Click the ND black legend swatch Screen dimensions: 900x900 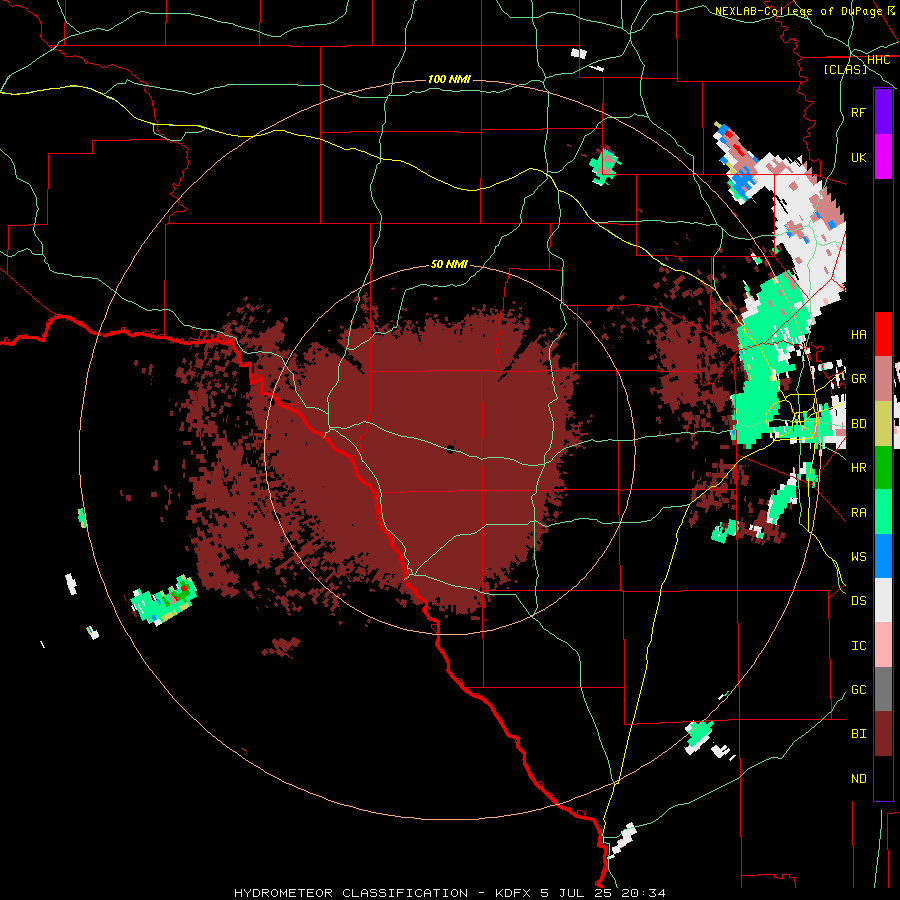point(883,778)
